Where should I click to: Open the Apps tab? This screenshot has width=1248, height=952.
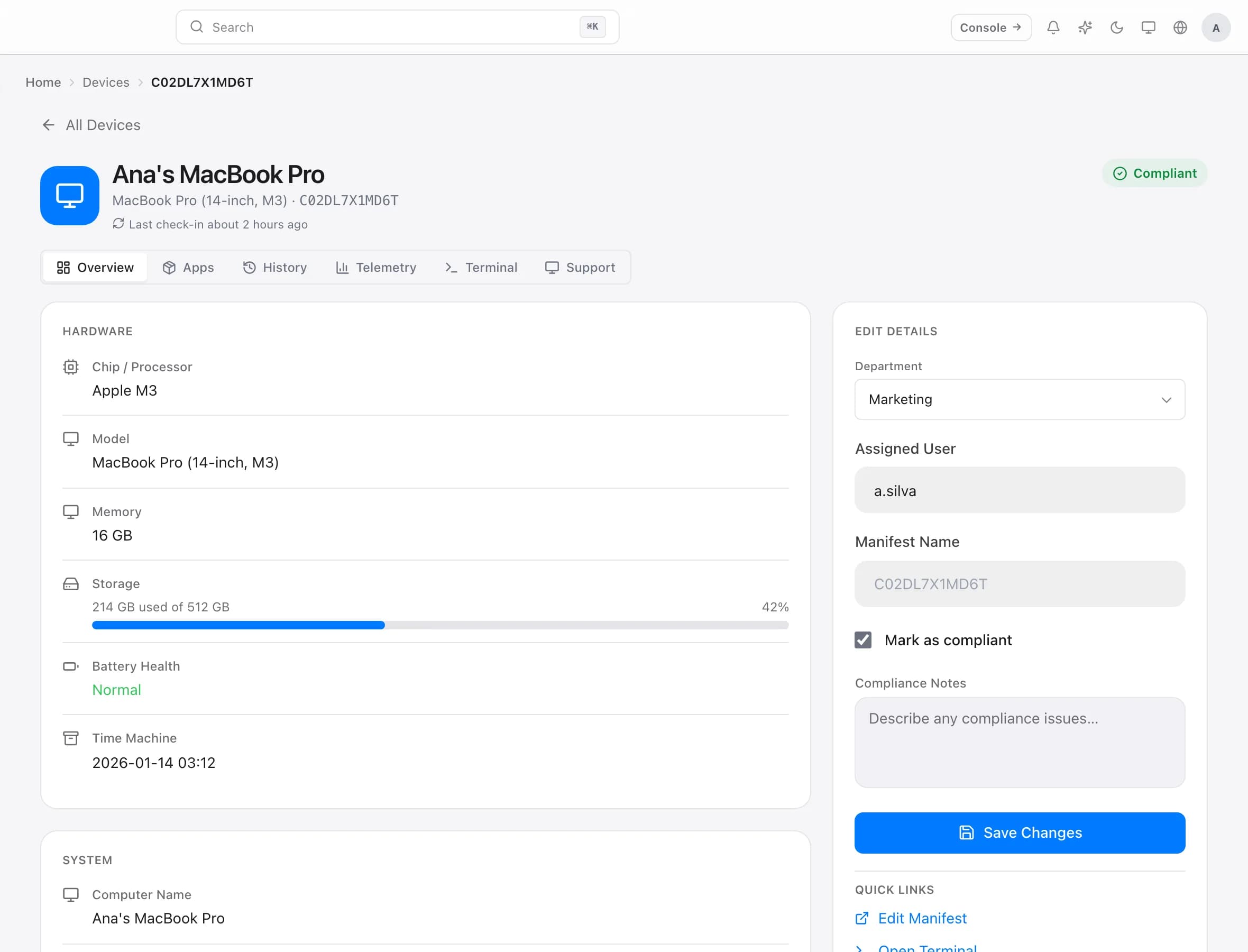coord(188,268)
